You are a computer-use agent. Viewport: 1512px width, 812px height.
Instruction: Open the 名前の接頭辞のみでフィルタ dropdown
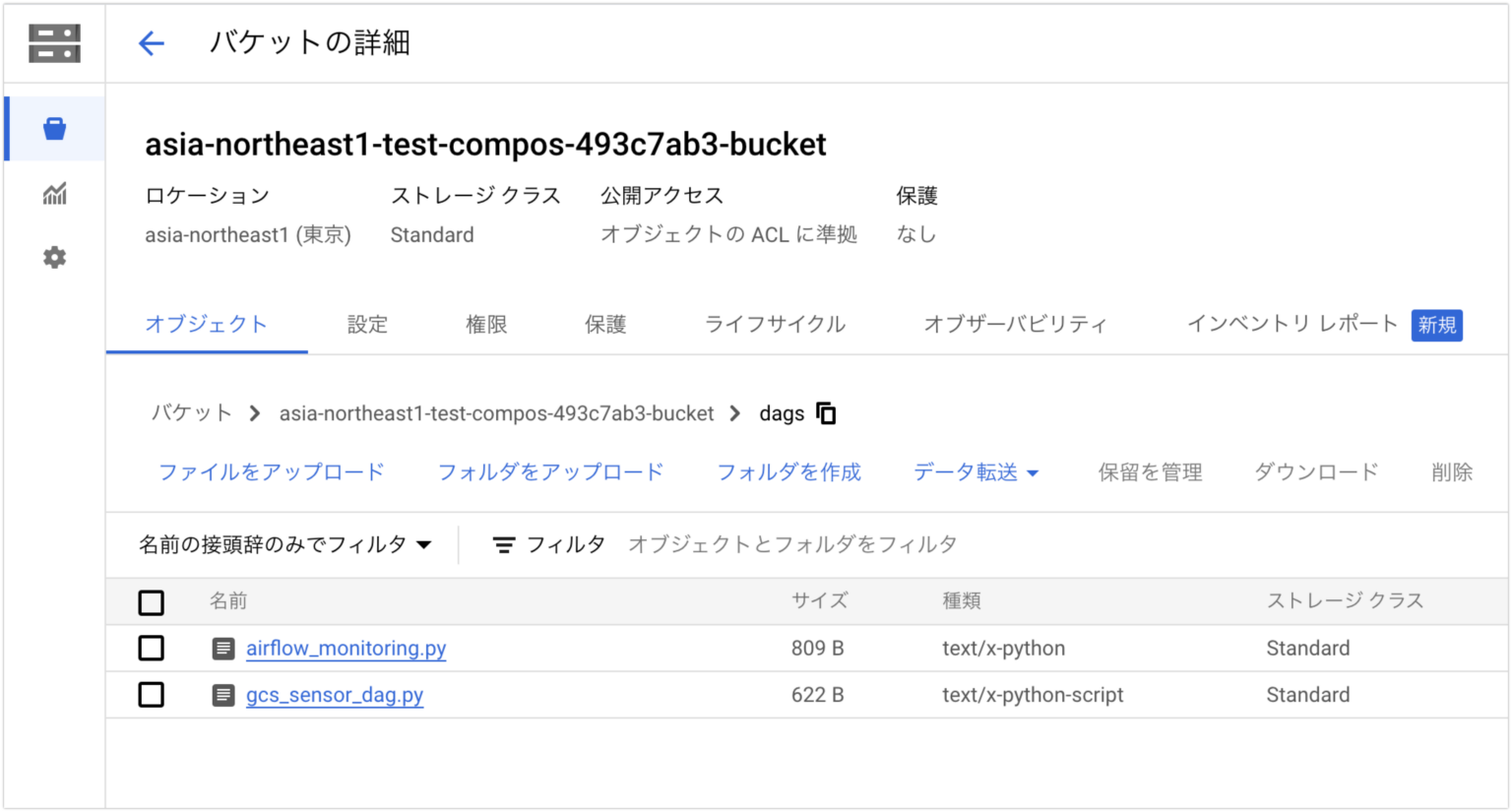(x=285, y=543)
